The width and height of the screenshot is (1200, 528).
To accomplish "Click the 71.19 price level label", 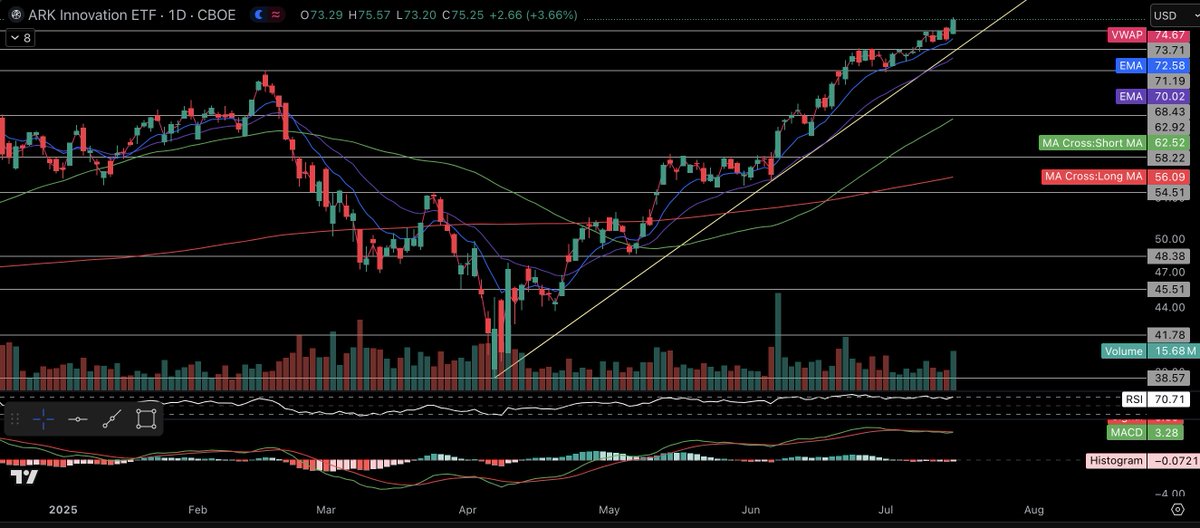I will (x=1169, y=81).
